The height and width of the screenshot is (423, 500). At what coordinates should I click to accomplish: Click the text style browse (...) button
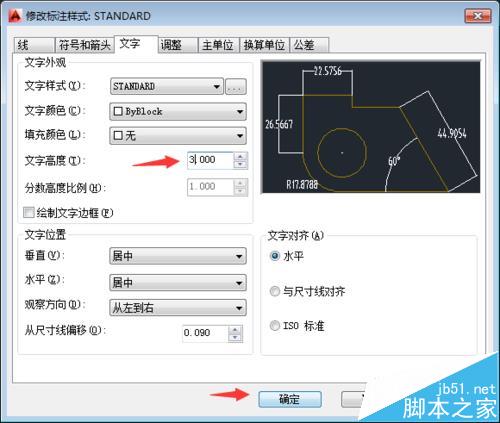(x=236, y=87)
